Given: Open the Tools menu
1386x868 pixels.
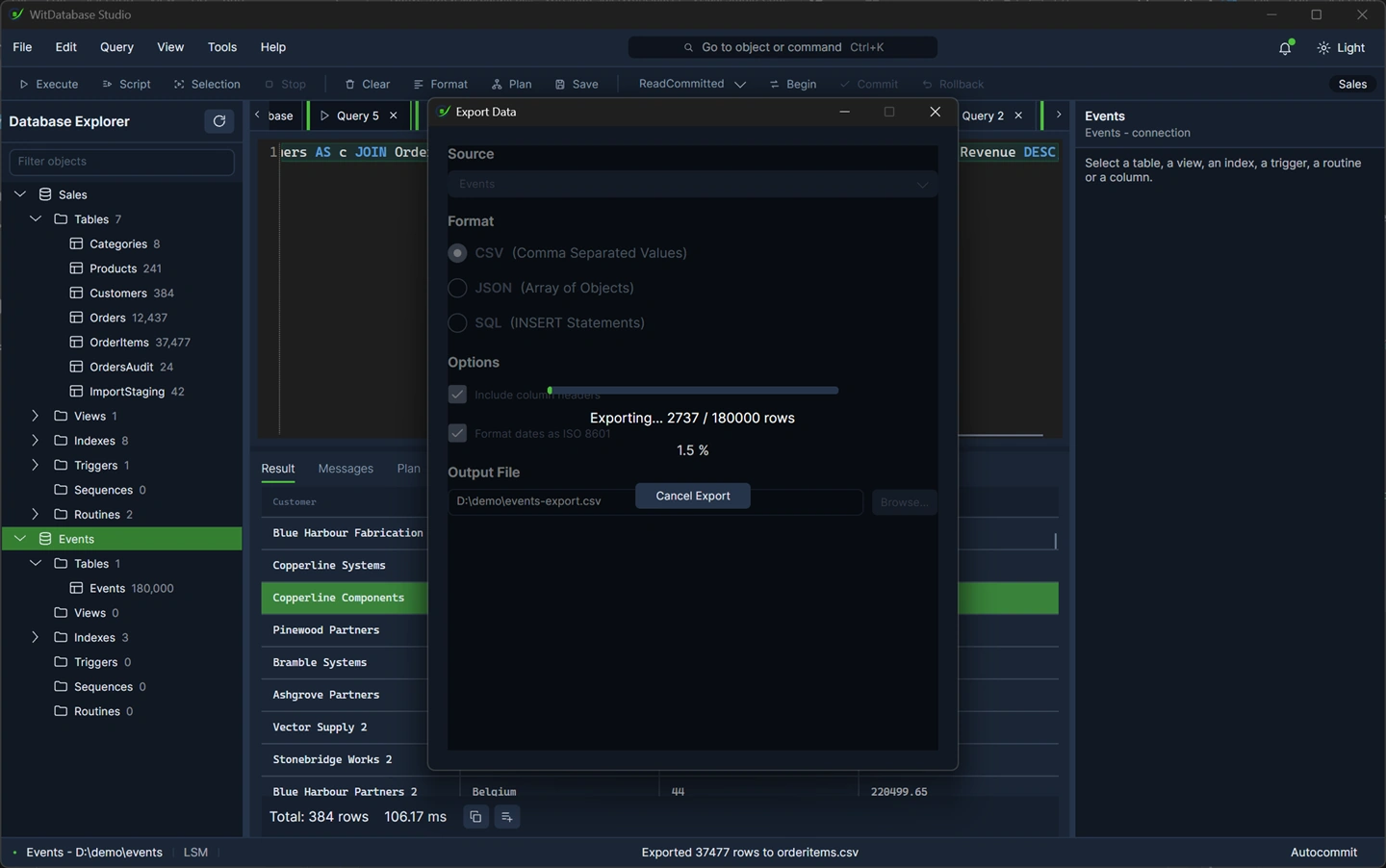Looking at the screenshot, I should coord(222,47).
